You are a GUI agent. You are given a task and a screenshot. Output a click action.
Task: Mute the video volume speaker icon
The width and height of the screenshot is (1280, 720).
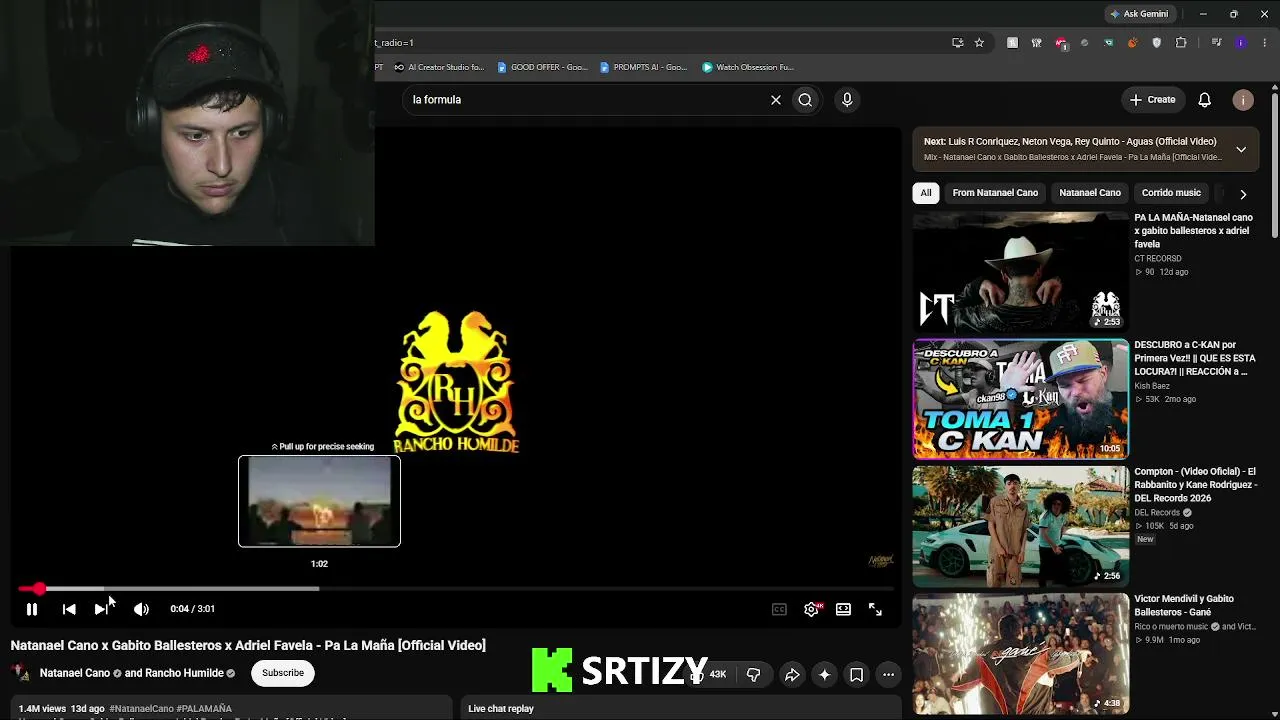click(x=141, y=609)
